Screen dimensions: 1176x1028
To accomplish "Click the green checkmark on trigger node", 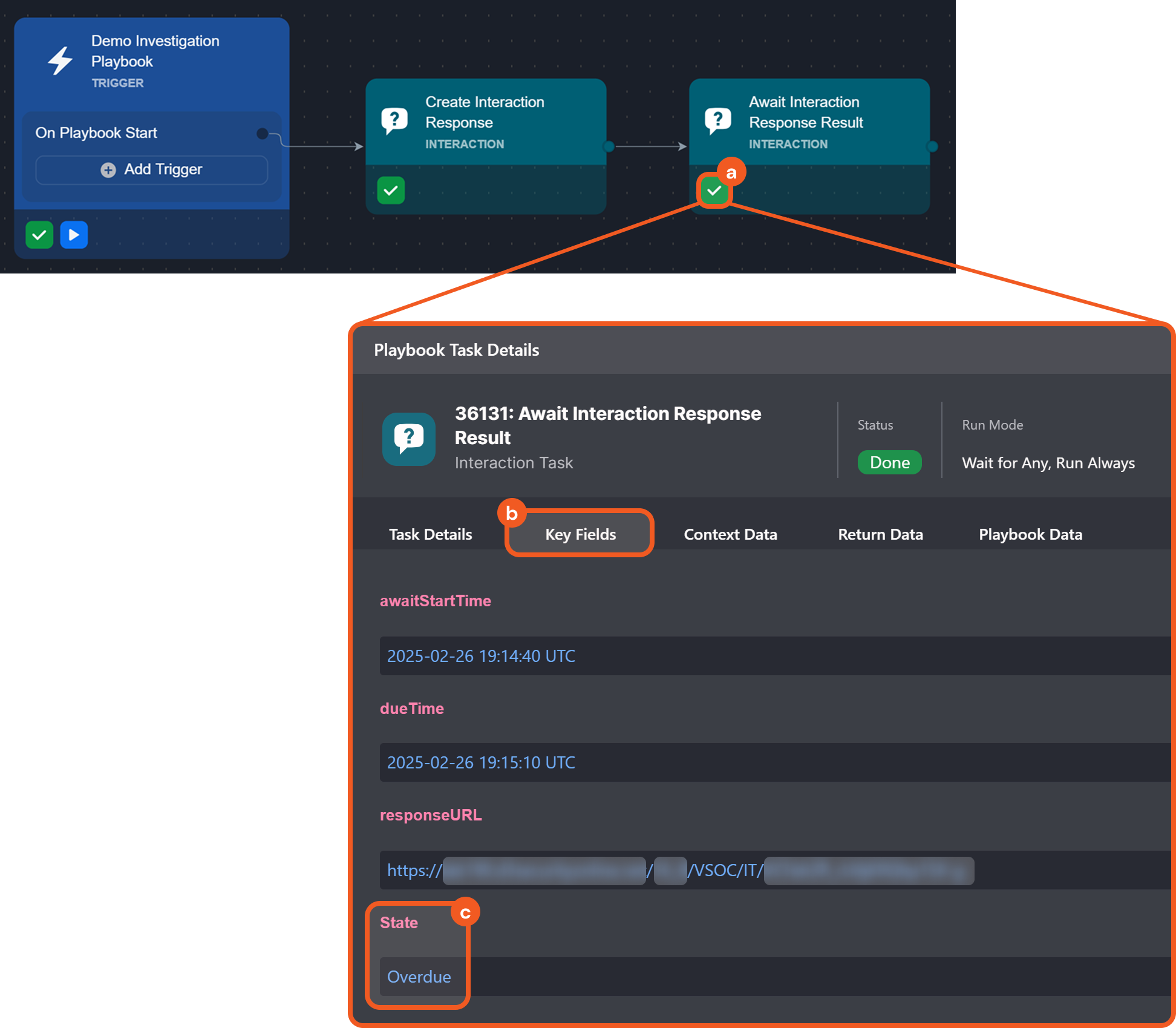I will click(x=39, y=235).
